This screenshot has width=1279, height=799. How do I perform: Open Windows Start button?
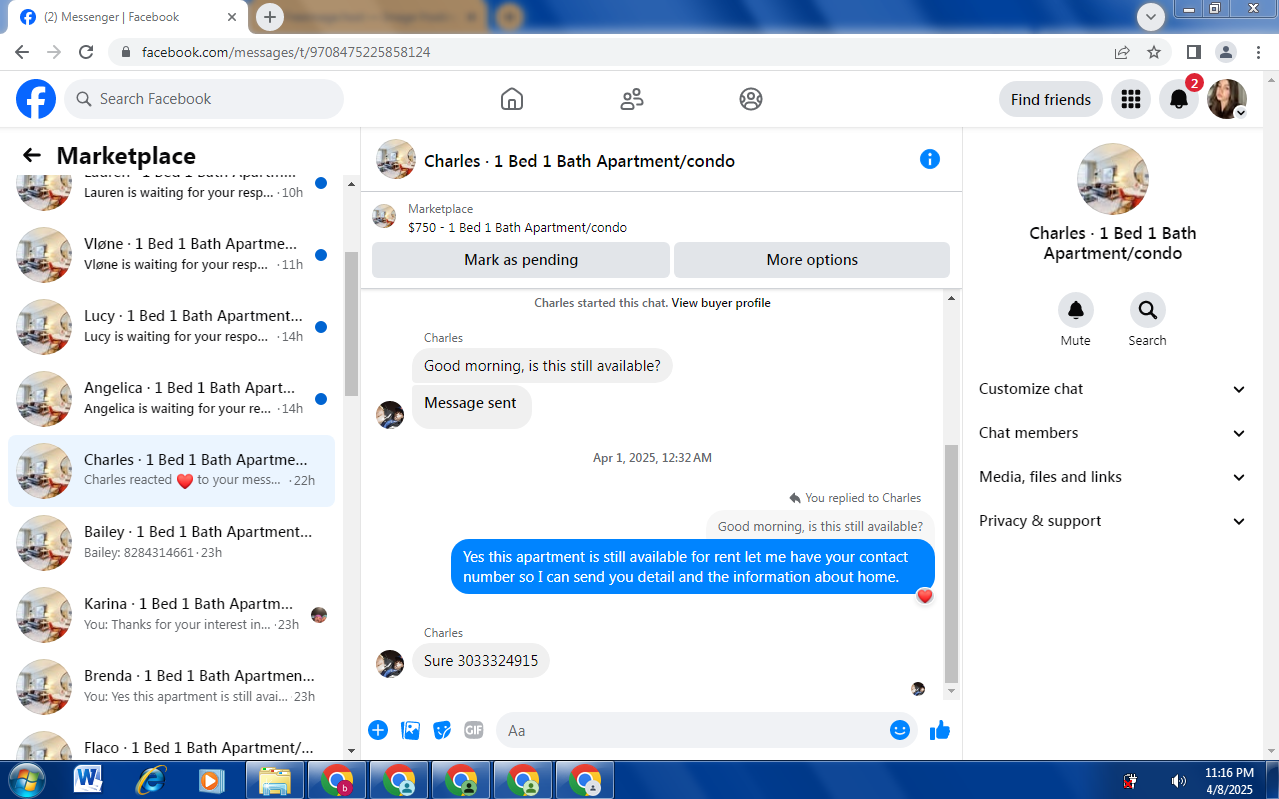(25, 780)
